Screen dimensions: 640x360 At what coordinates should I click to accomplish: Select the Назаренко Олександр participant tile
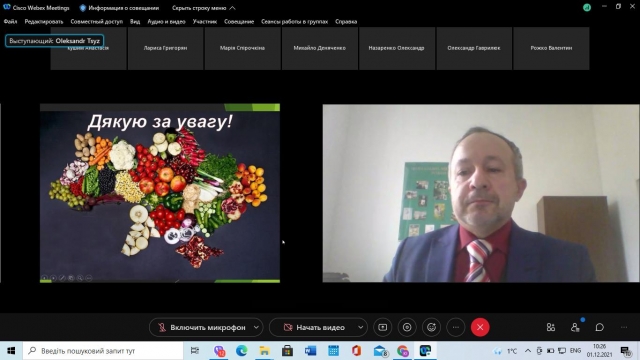396,48
